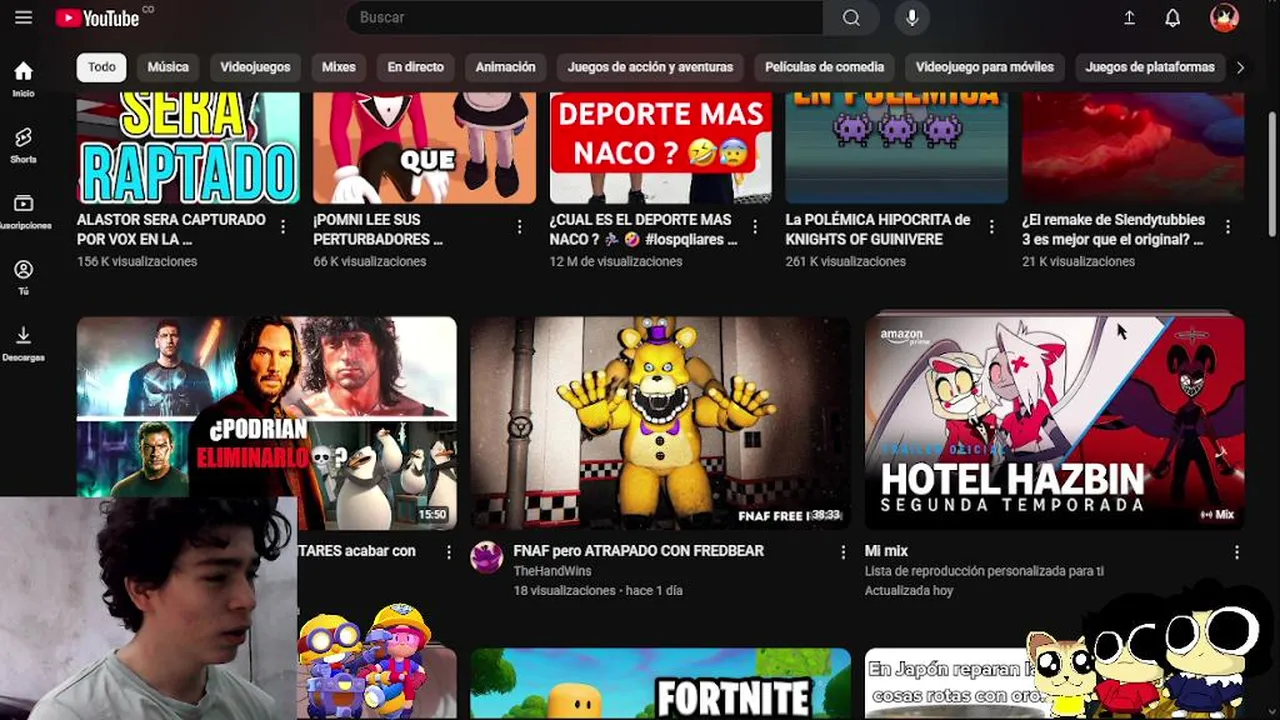The width and height of the screenshot is (1280, 720).
Task: Select Juegos de plataformas chip
Action: (1150, 67)
